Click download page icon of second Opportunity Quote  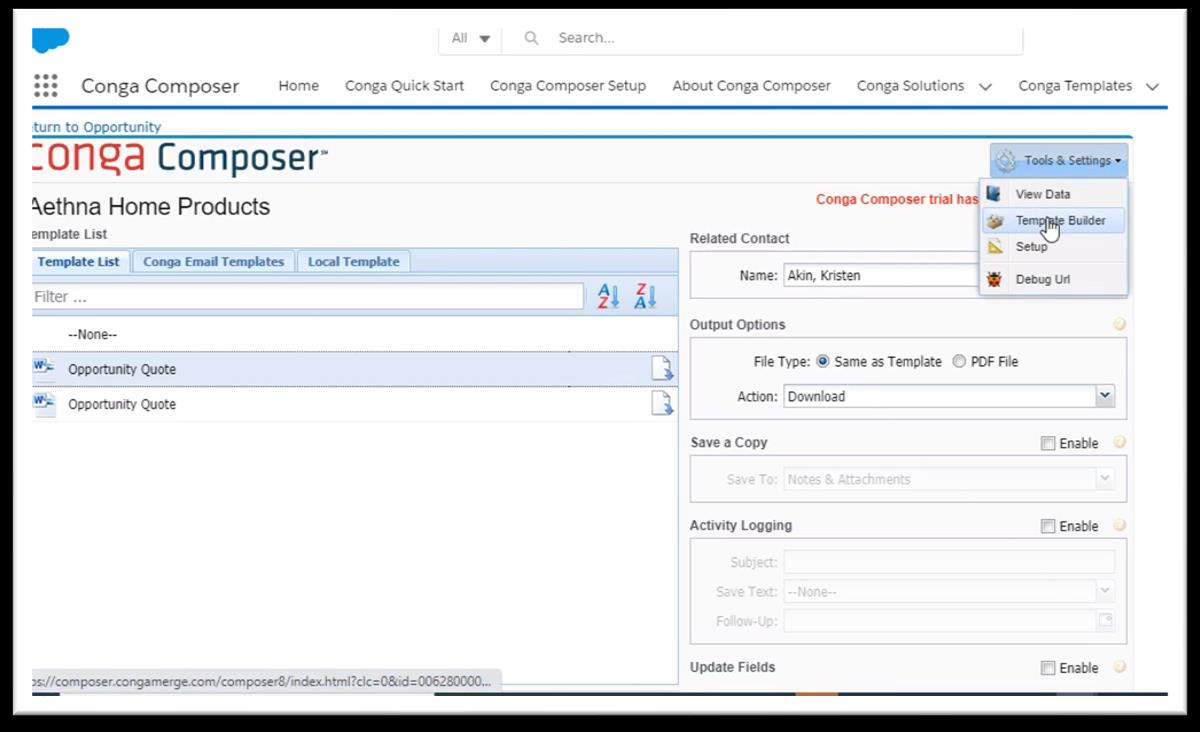point(662,404)
